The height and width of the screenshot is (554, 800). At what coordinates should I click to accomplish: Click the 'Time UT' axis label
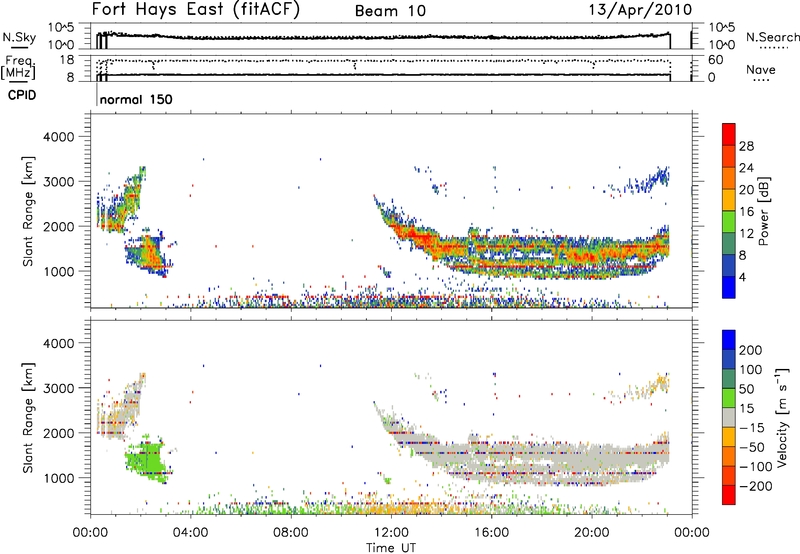[391, 548]
